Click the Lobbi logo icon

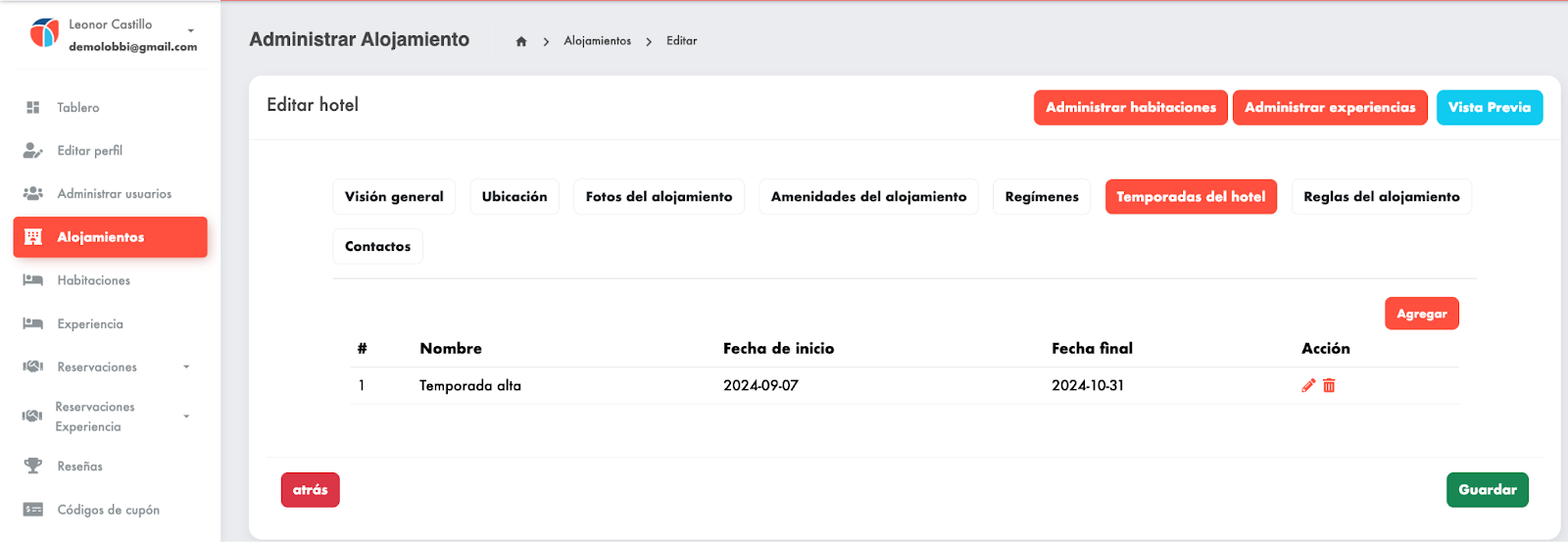click(x=44, y=33)
